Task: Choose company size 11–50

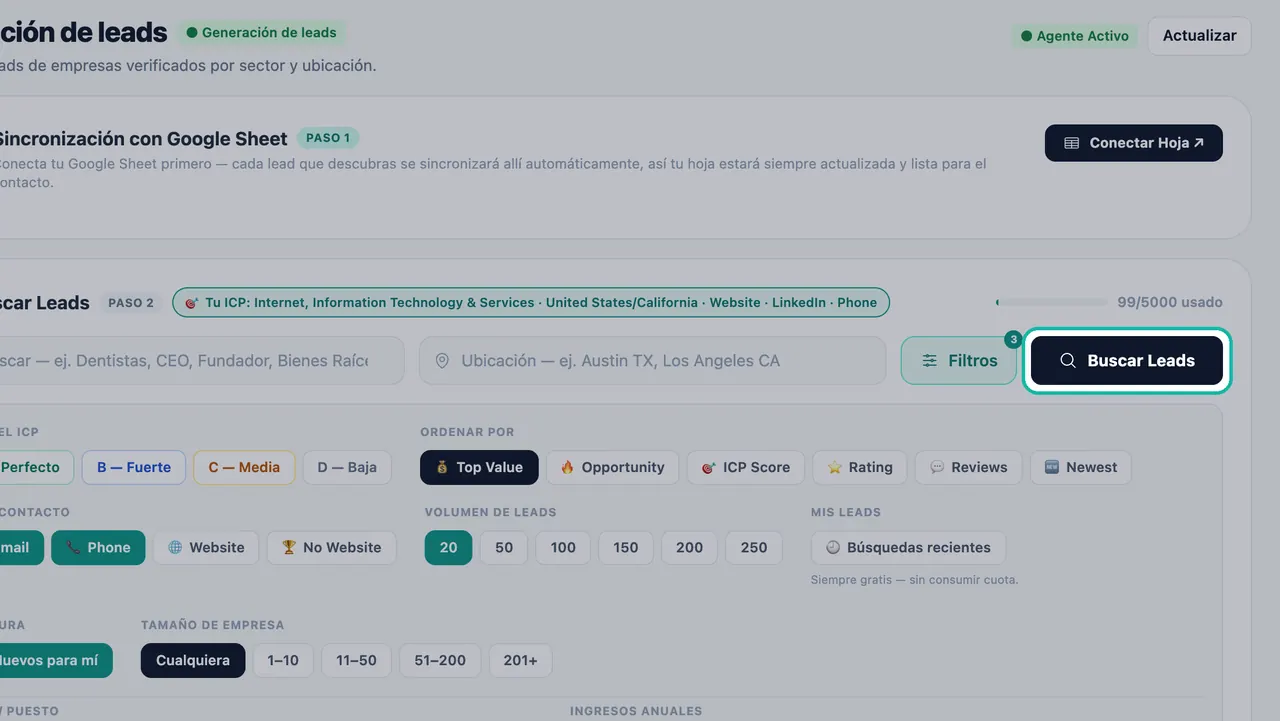Action: pos(356,660)
